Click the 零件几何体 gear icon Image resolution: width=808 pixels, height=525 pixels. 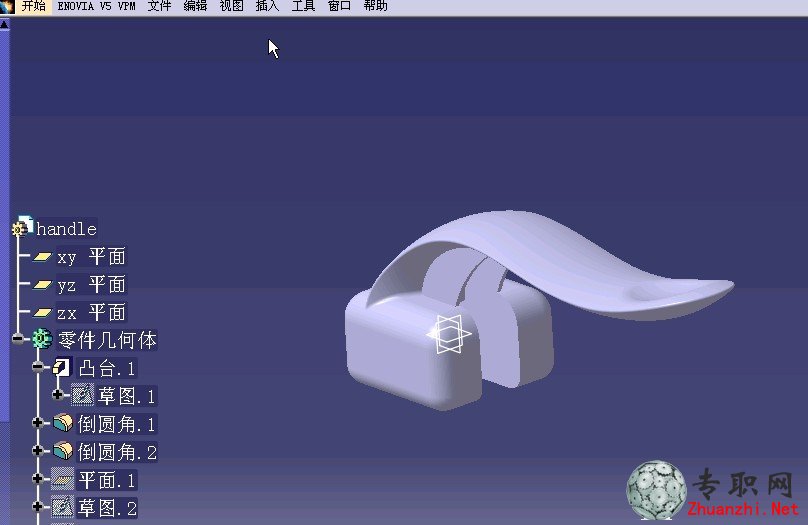[x=42, y=339]
